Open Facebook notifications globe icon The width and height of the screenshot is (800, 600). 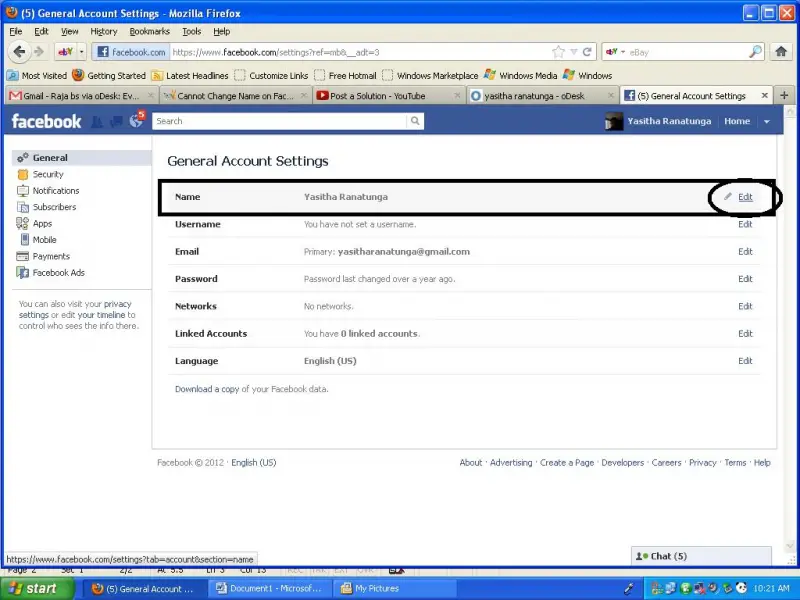point(137,119)
